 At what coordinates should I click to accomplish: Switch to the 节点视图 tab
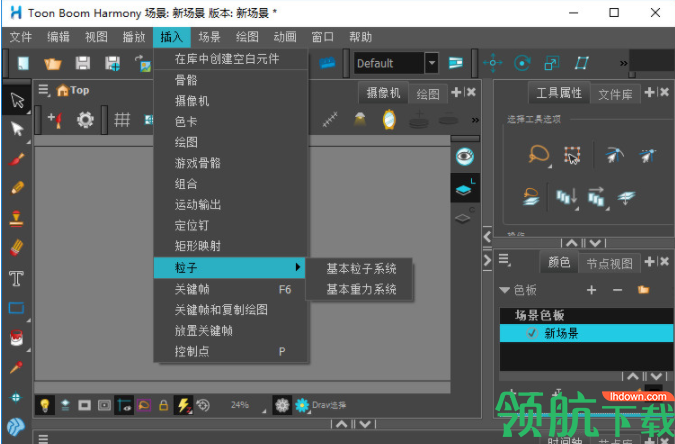click(x=609, y=263)
